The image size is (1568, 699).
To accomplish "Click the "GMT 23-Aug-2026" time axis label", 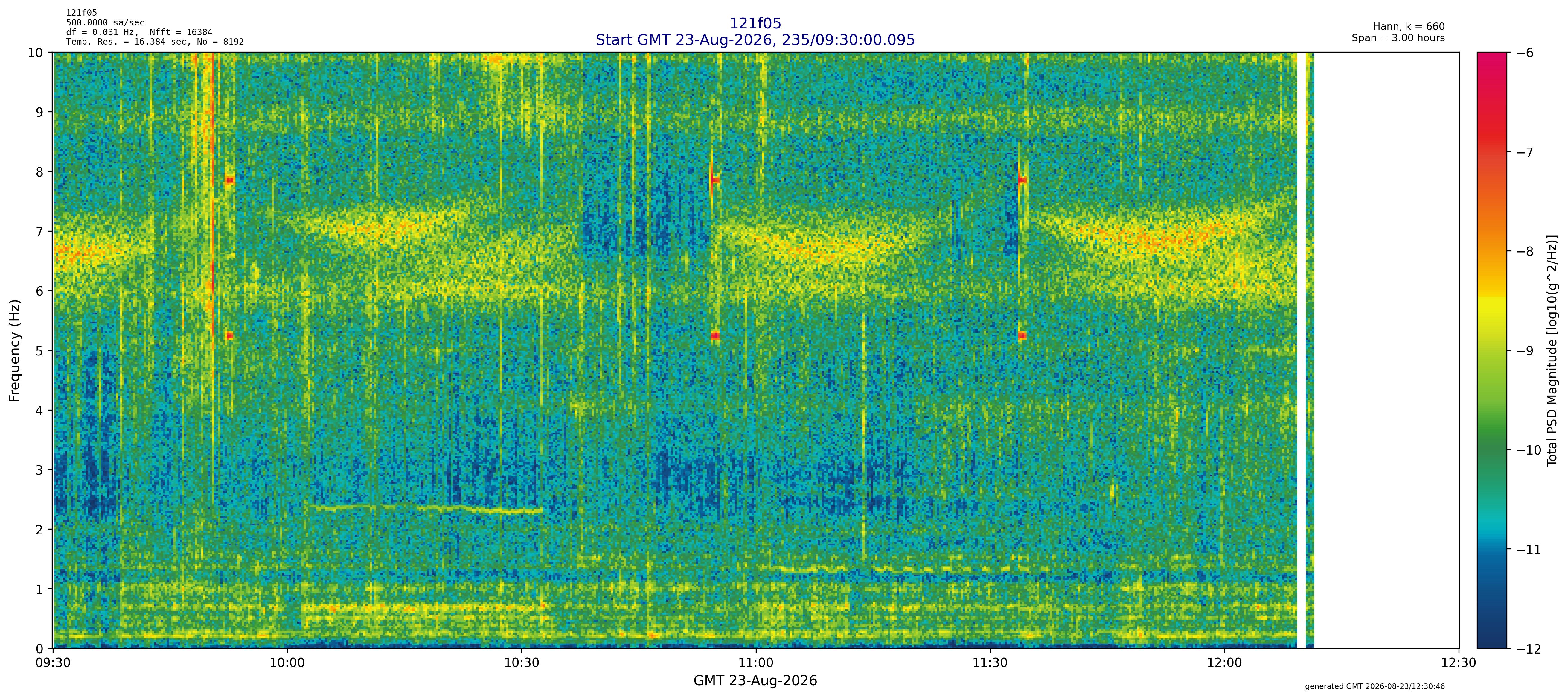I will click(755, 681).
